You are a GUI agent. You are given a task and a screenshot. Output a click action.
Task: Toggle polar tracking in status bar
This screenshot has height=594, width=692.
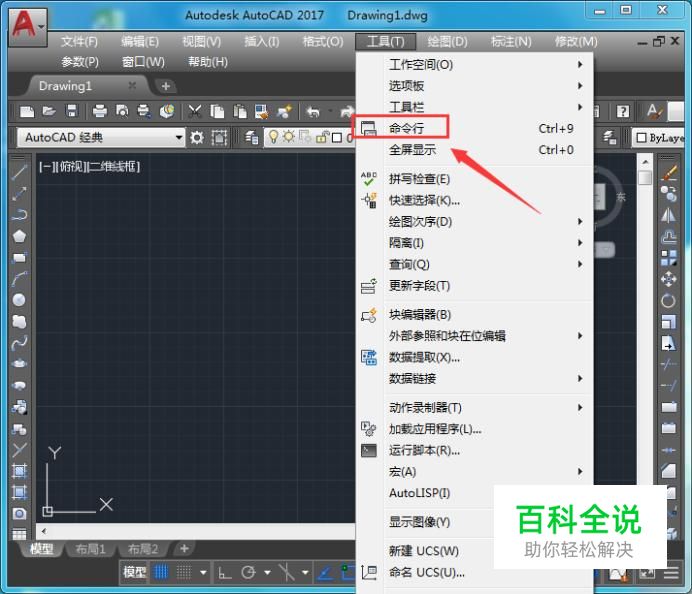point(248,572)
